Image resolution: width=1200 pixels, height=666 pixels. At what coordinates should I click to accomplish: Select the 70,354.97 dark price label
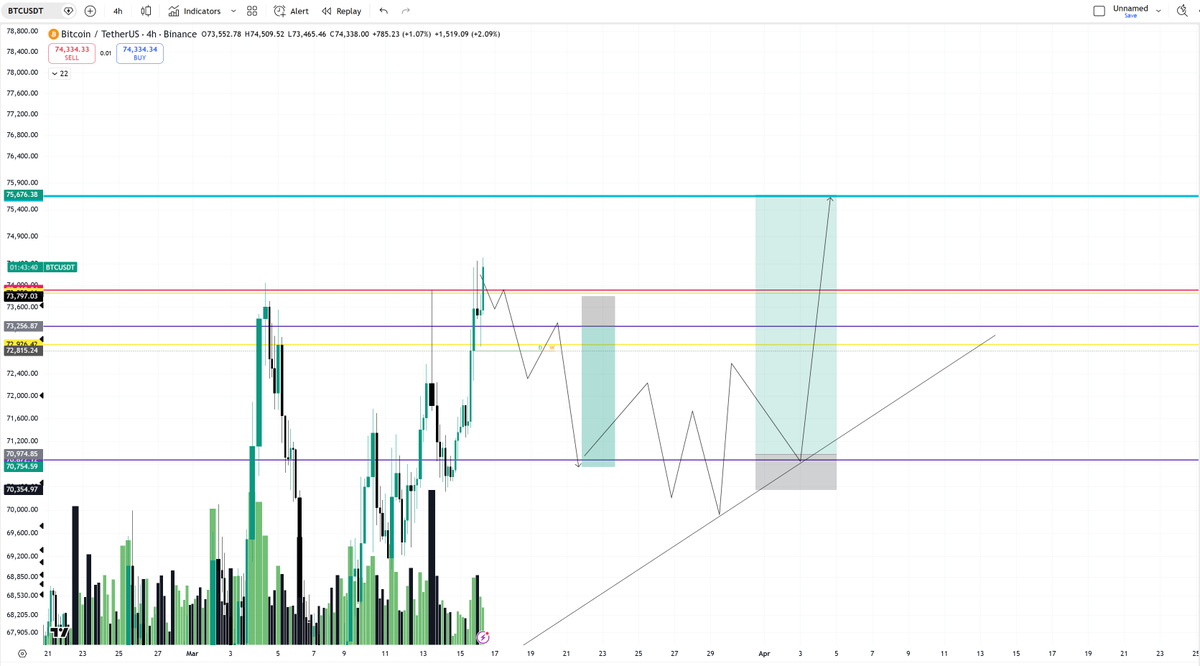click(22, 489)
